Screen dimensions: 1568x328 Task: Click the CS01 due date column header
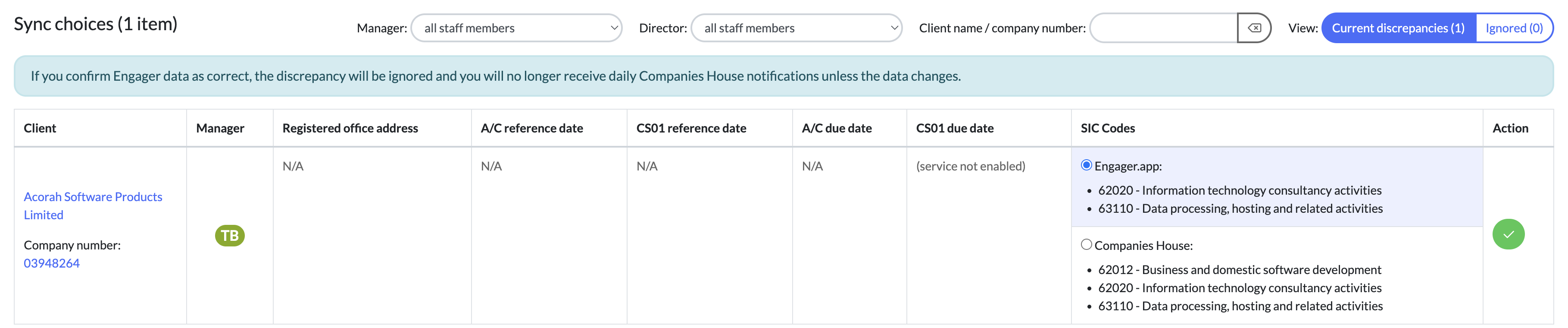(954, 128)
